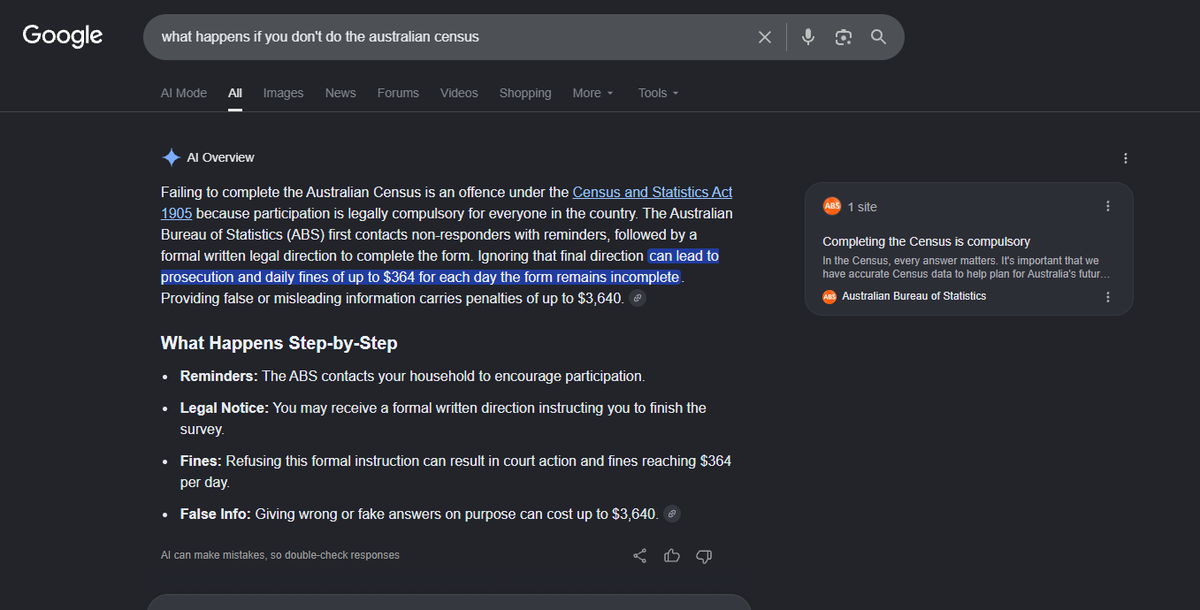The image size is (1200, 610).
Task: Click the AI Overview label text
Action: click(220, 157)
